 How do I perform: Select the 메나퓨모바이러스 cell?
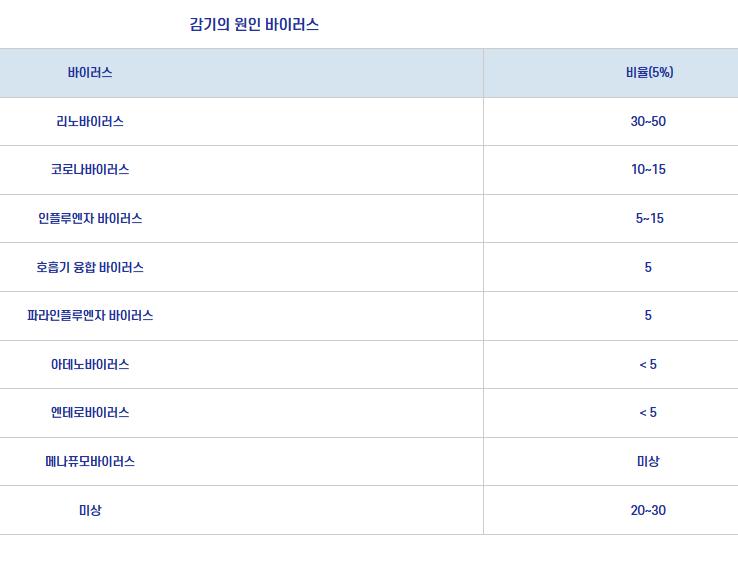(90, 461)
